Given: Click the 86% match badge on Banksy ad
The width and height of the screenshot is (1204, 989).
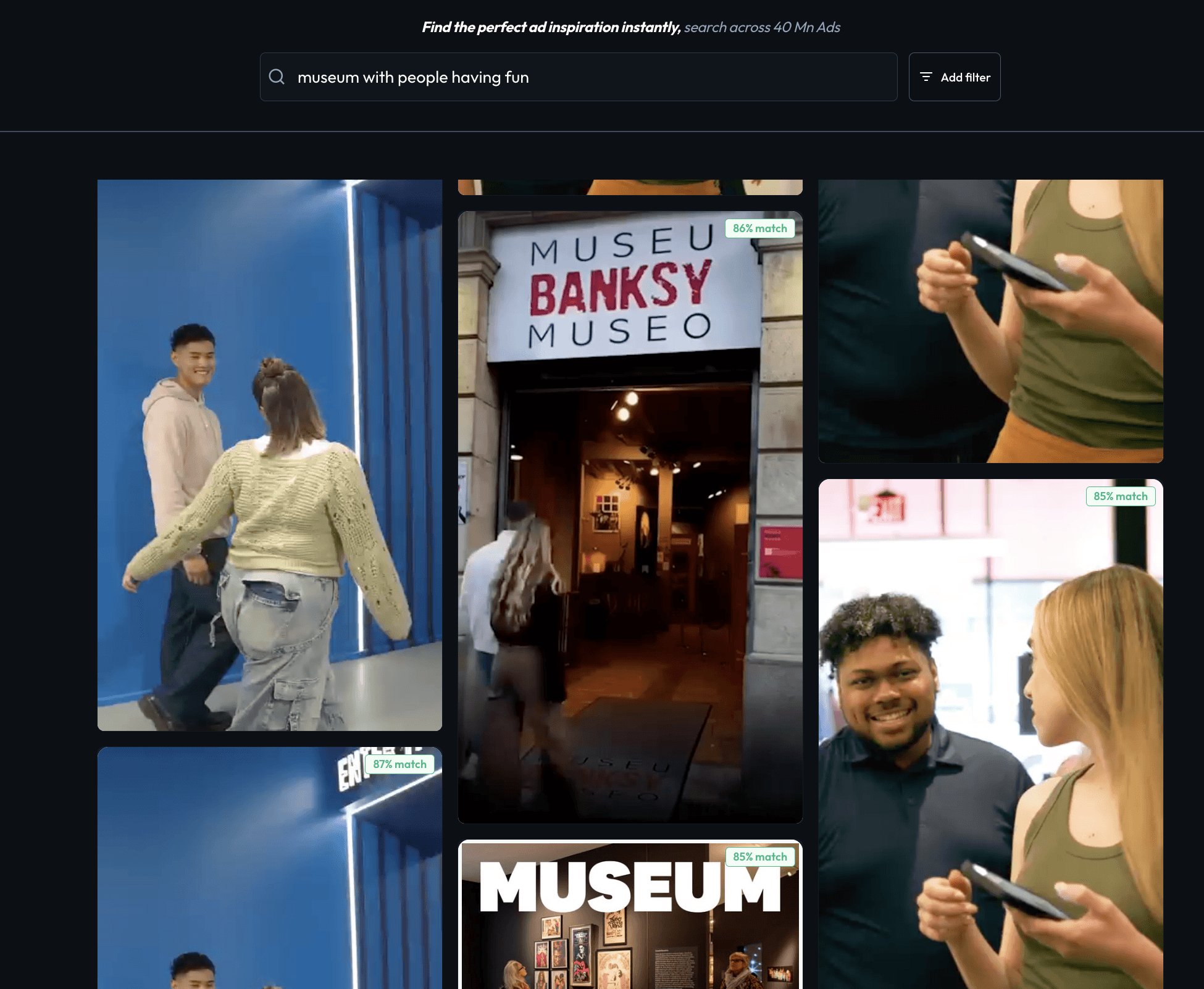Looking at the screenshot, I should [x=759, y=228].
